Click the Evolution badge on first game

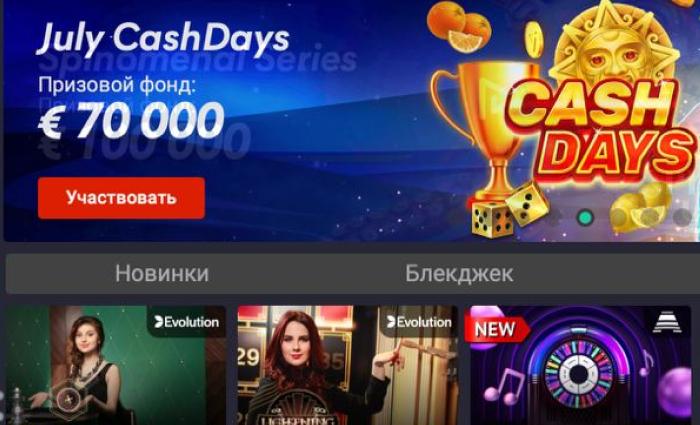[186, 322]
